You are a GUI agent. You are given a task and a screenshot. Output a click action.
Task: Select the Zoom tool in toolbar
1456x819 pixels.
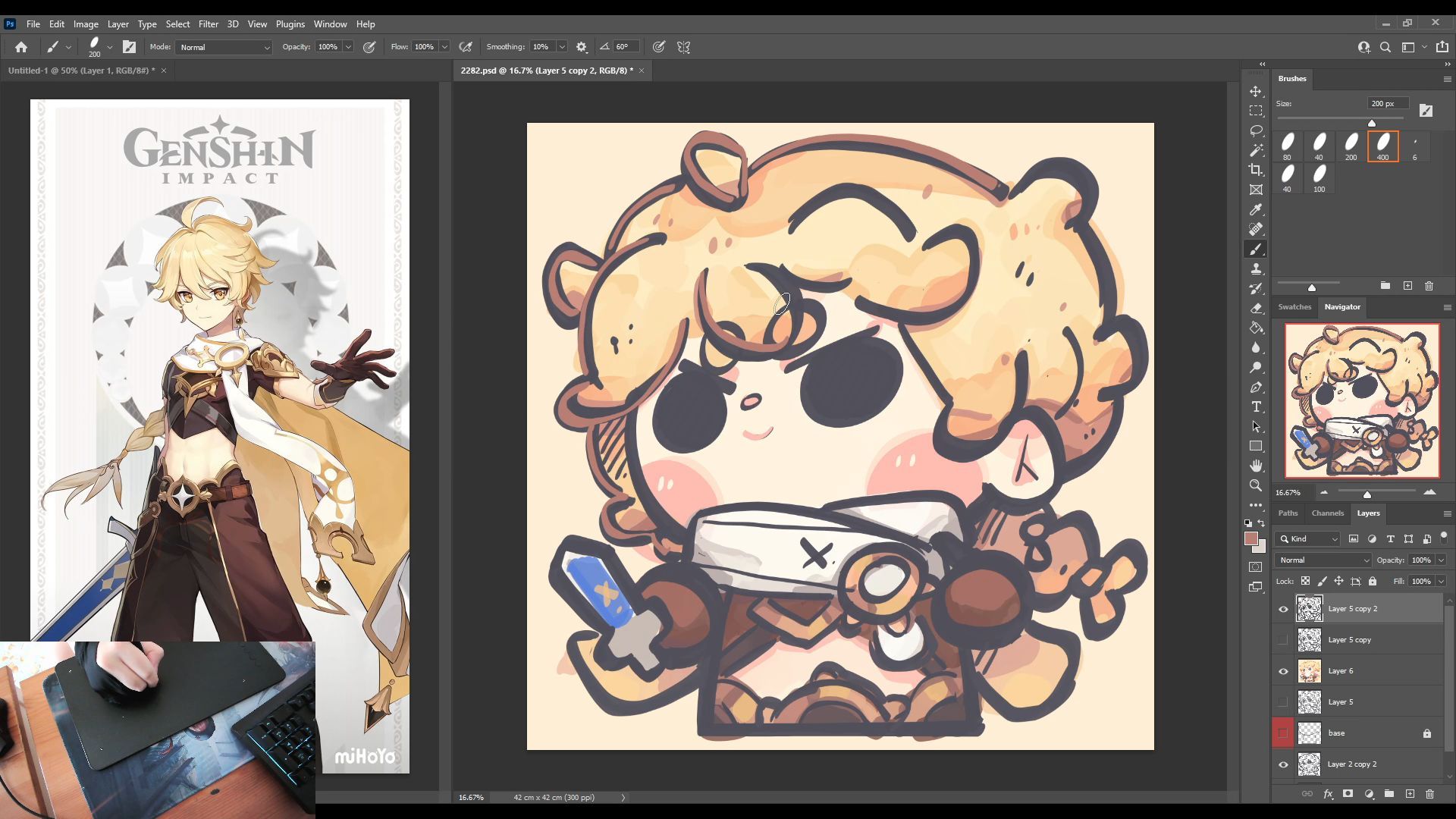(1256, 485)
